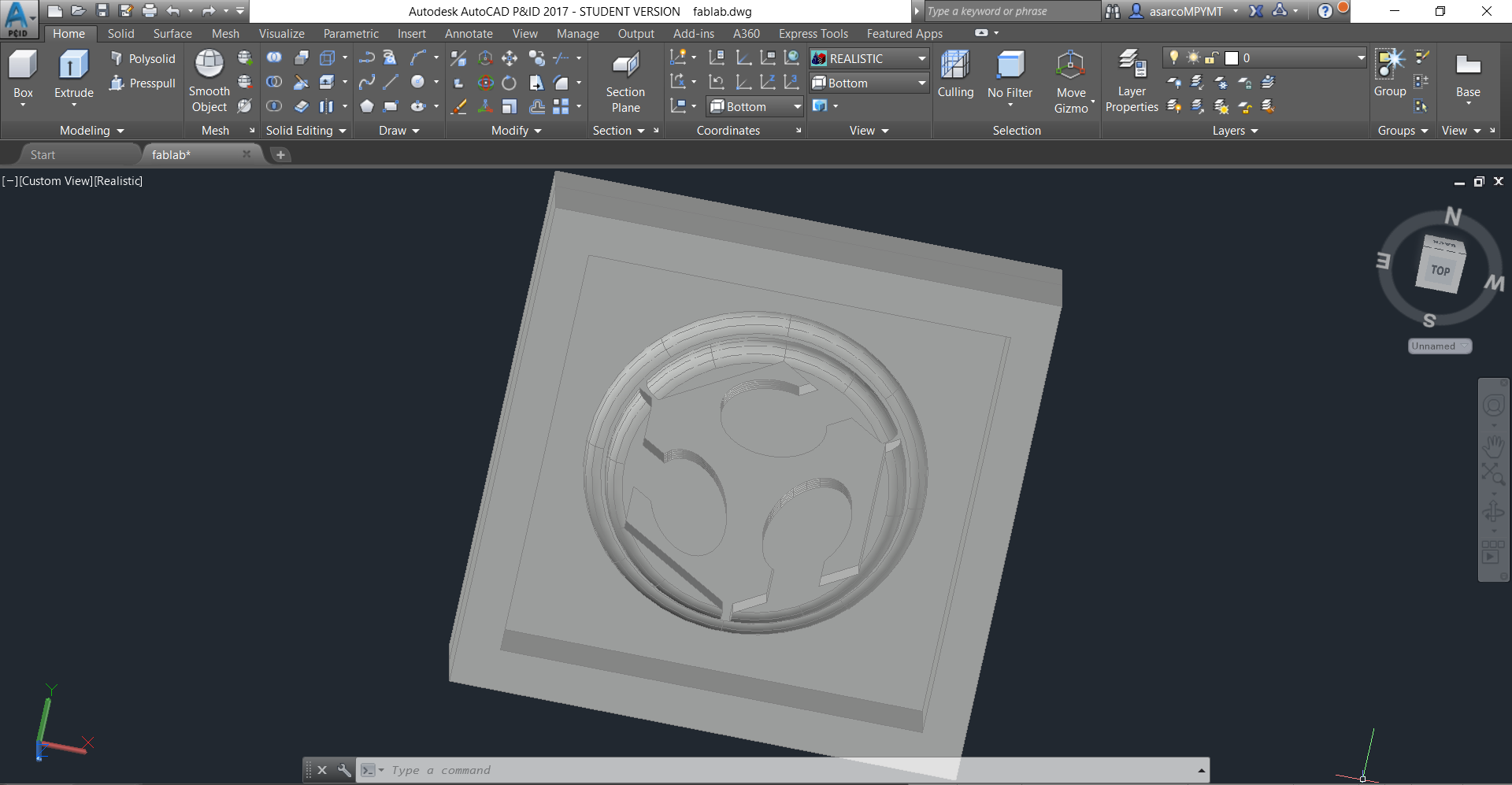Click the Pan hand icon in navigation bar

[1493, 446]
